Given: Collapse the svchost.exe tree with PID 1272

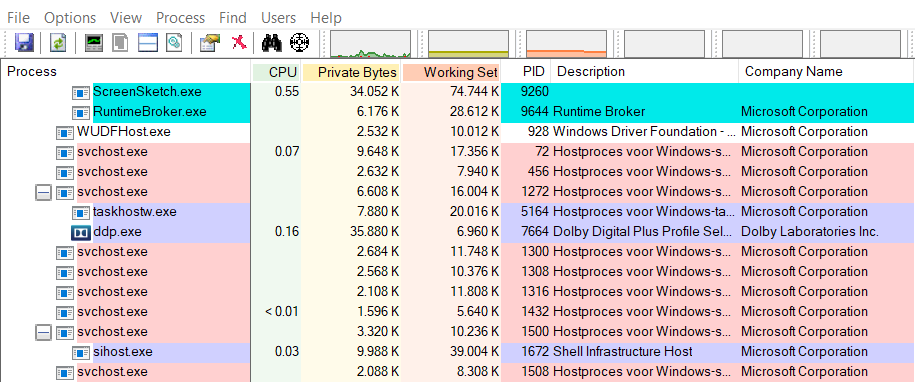Looking at the screenshot, I should click(43, 192).
